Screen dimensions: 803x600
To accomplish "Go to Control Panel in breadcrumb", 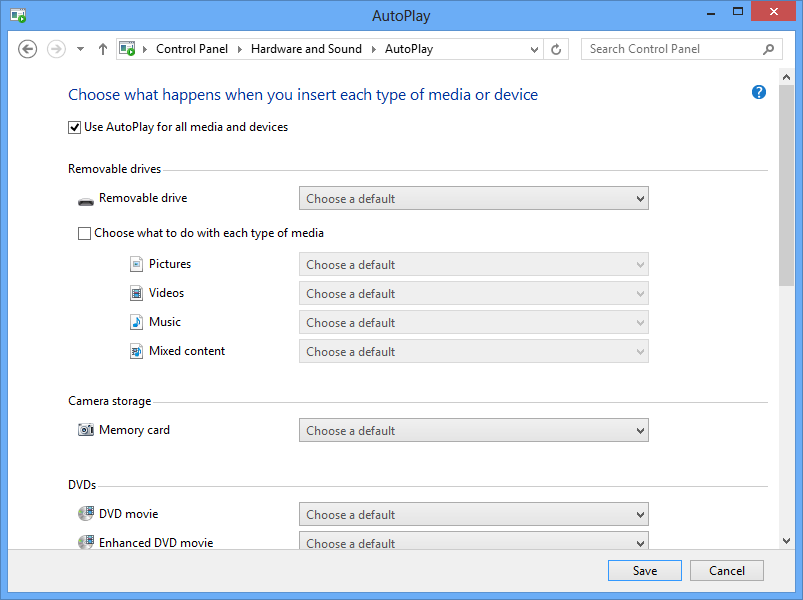I will (x=192, y=49).
